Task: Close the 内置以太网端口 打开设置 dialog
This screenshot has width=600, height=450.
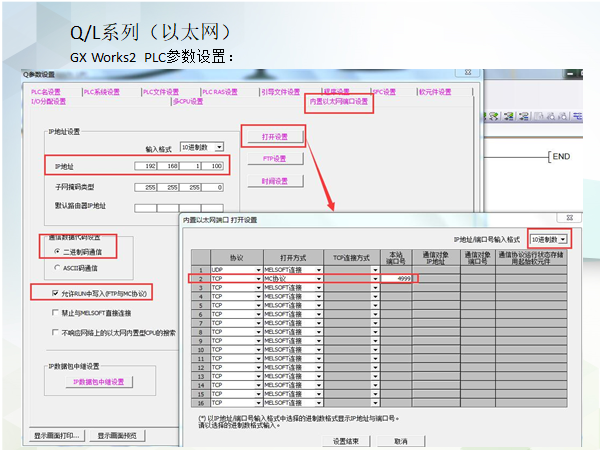Action: click(569, 217)
